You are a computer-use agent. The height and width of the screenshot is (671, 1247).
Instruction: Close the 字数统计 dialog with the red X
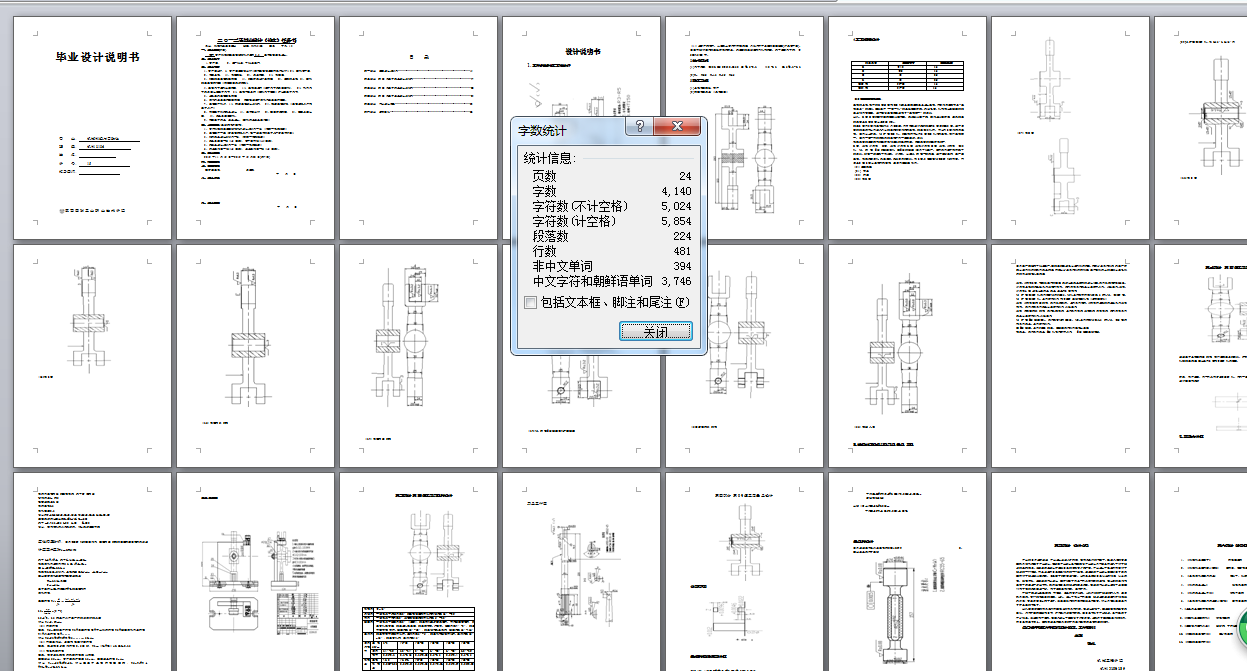[x=677, y=127]
